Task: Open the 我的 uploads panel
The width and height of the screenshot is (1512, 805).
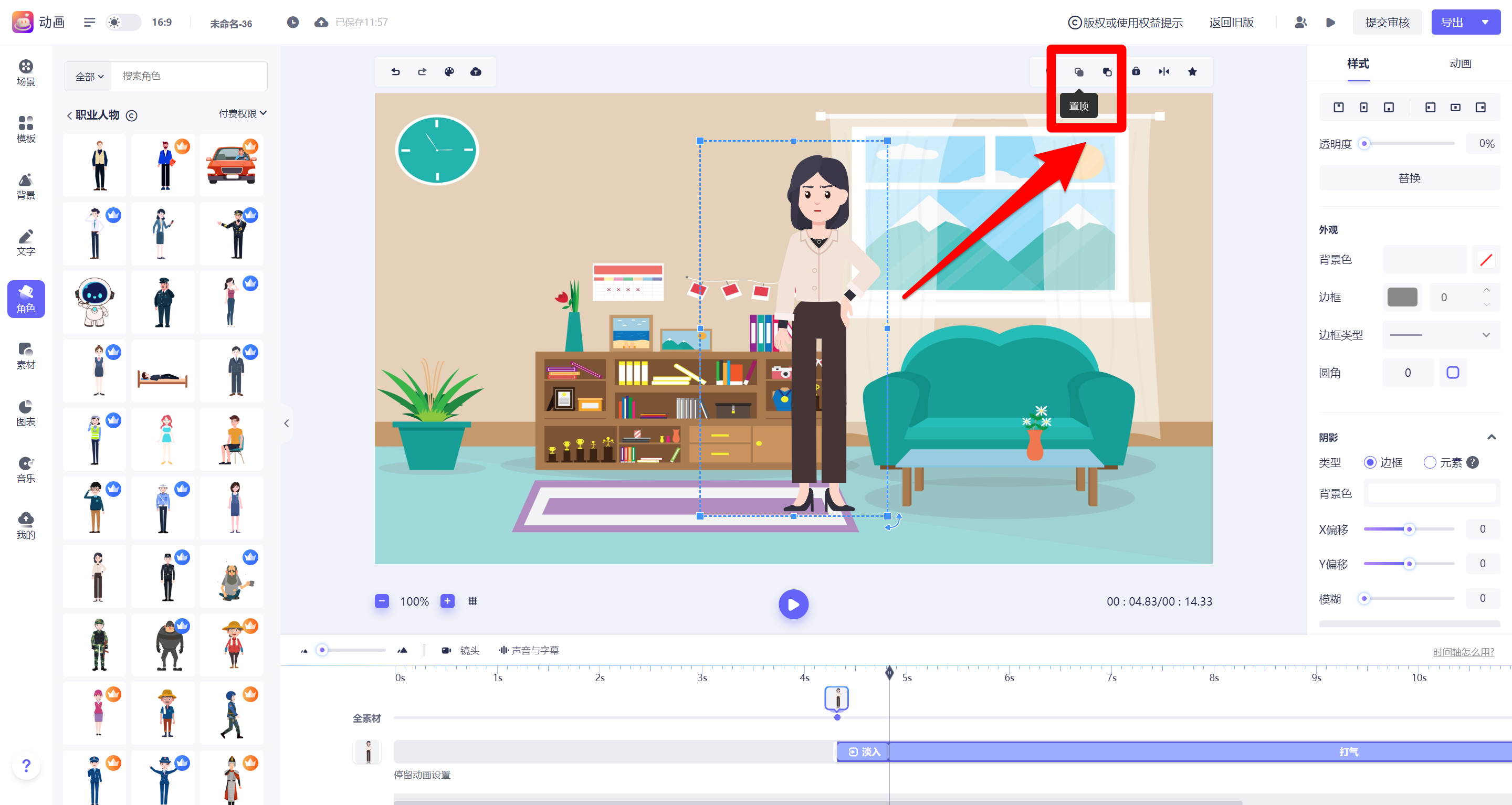Action: pyautogui.click(x=26, y=526)
